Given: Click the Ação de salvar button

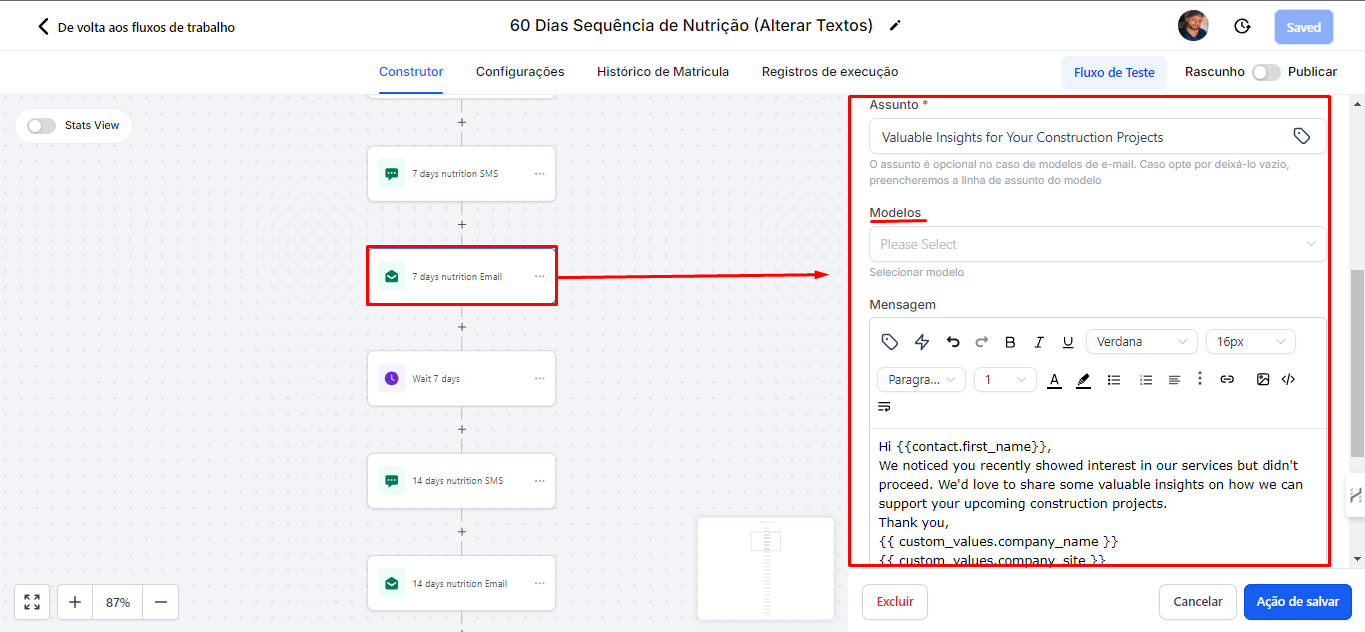Looking at the screenshot, I should 1297,602.
